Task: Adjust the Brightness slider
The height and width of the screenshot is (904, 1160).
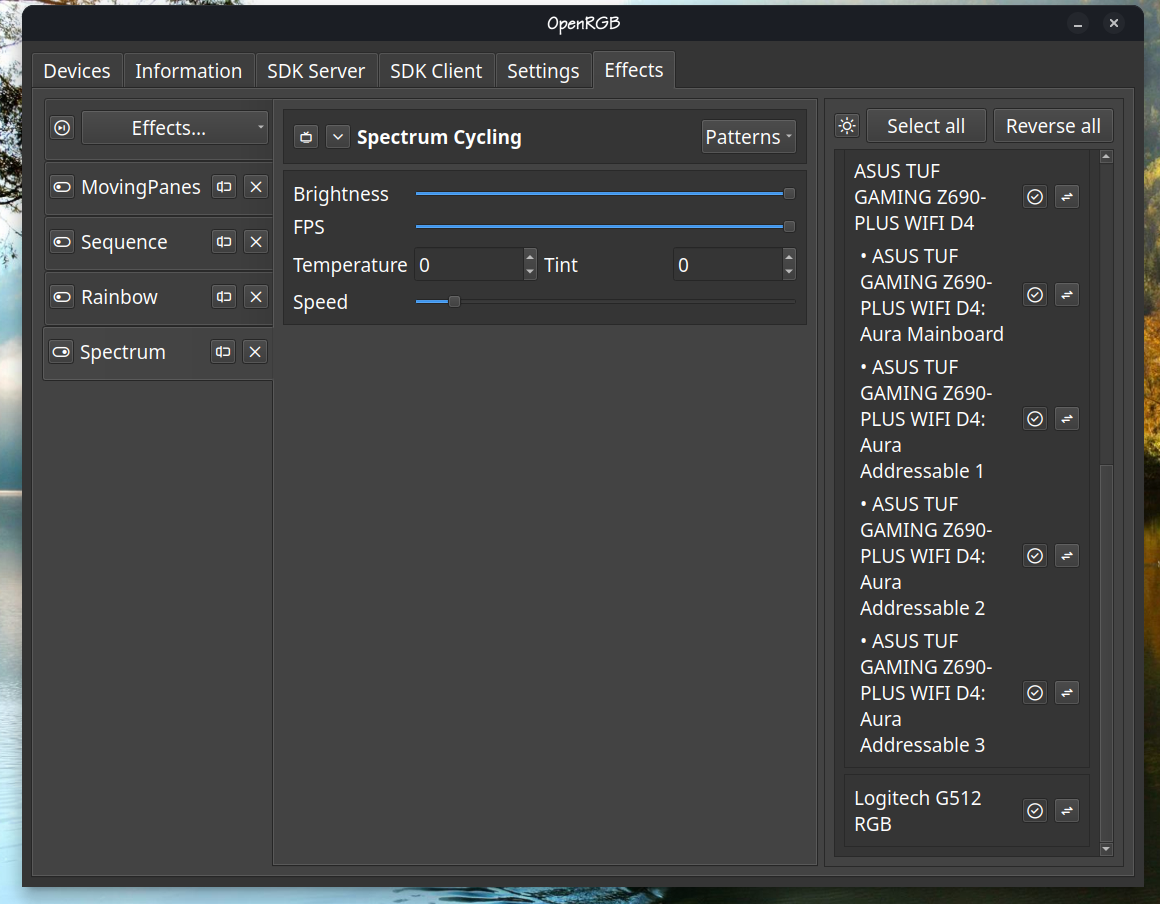Action: (x=605, y=194)
